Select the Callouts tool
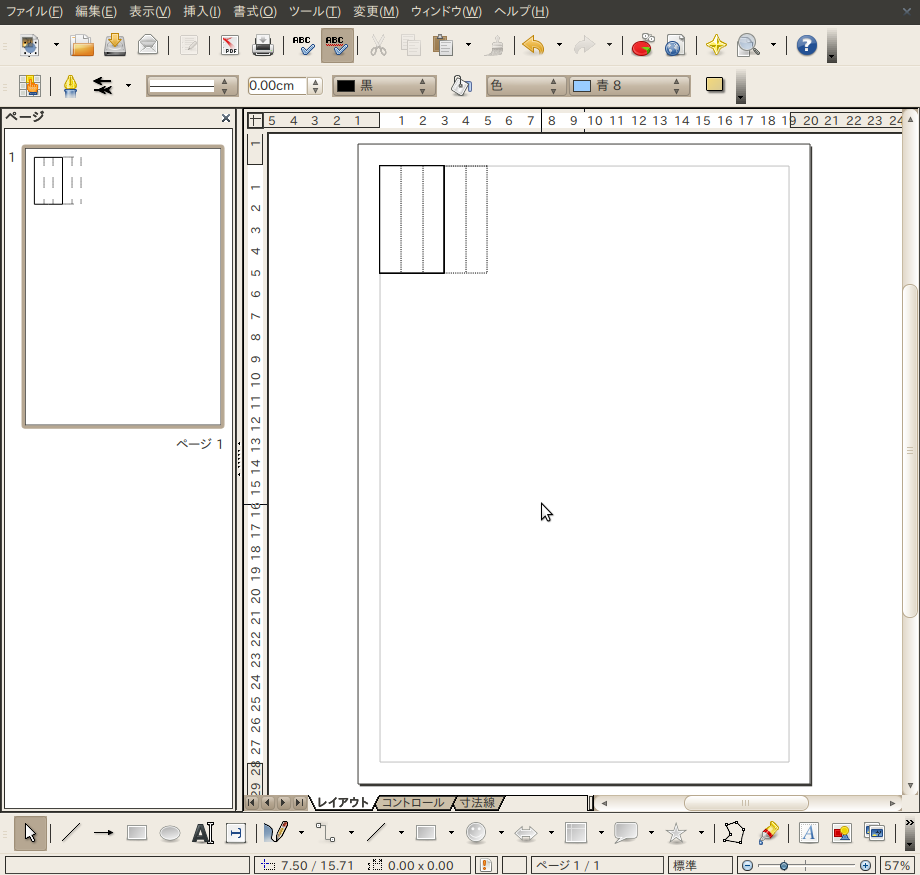 coord(626,832)
